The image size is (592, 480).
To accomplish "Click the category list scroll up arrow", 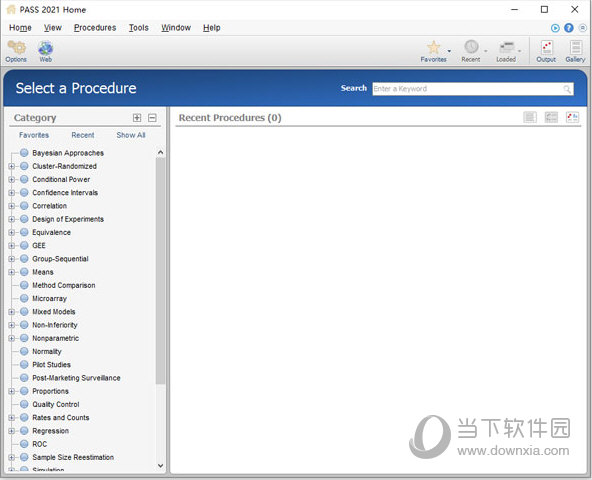I will click(x=160, y=153).
